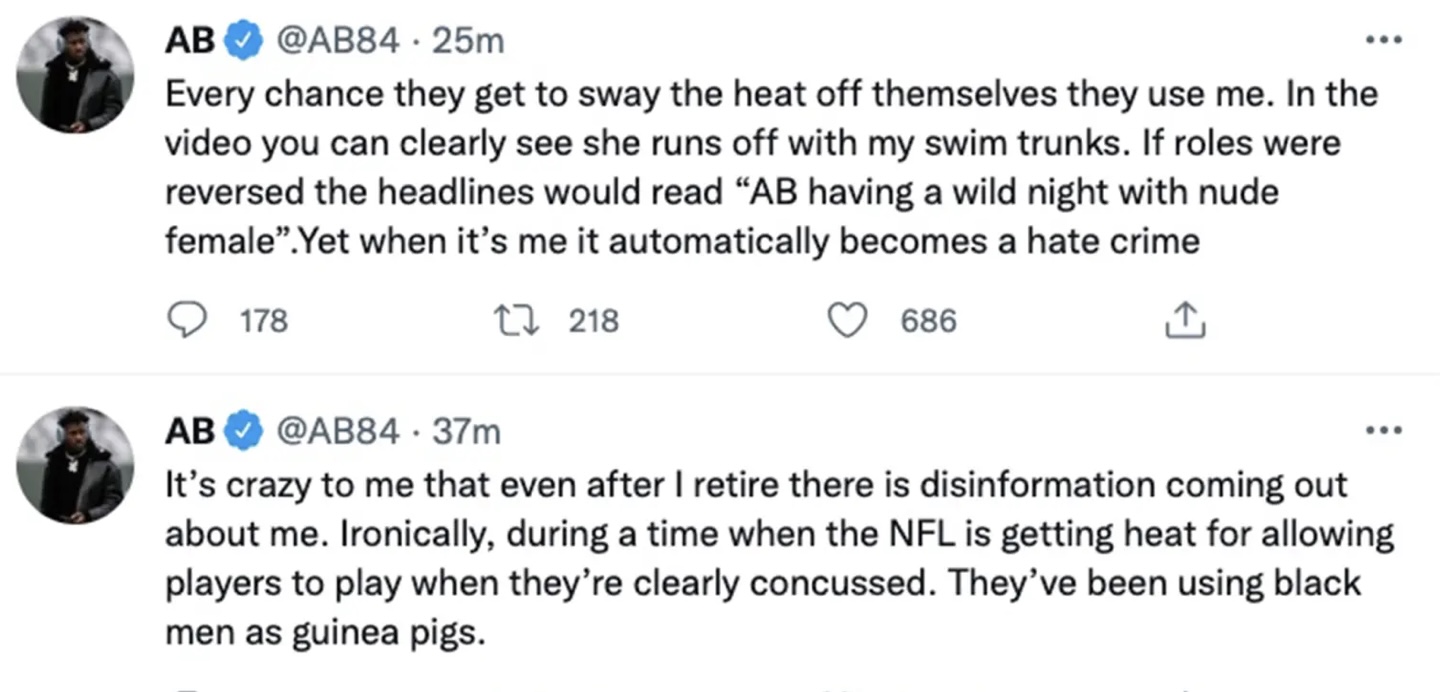
Task: Click the blue verified badge on the 25m tweet
Action: pos(242,41)
